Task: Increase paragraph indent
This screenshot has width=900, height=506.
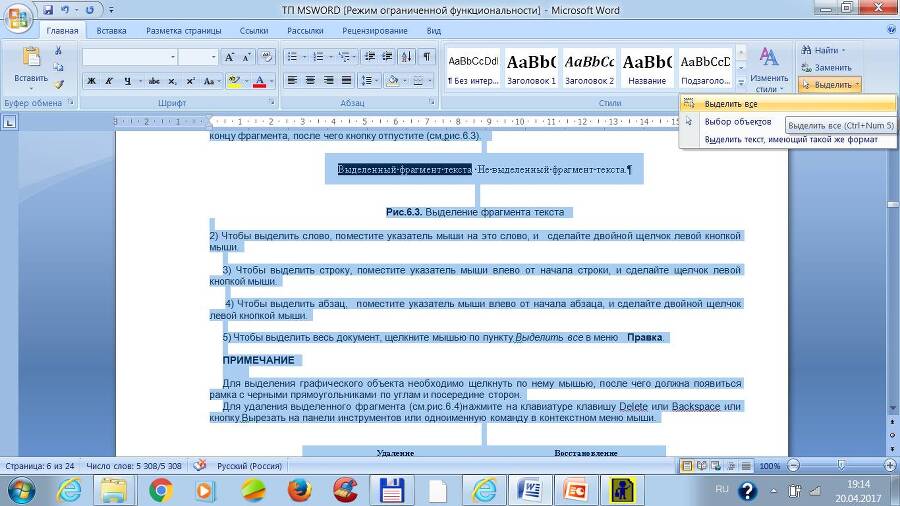Action: point(387,57)
